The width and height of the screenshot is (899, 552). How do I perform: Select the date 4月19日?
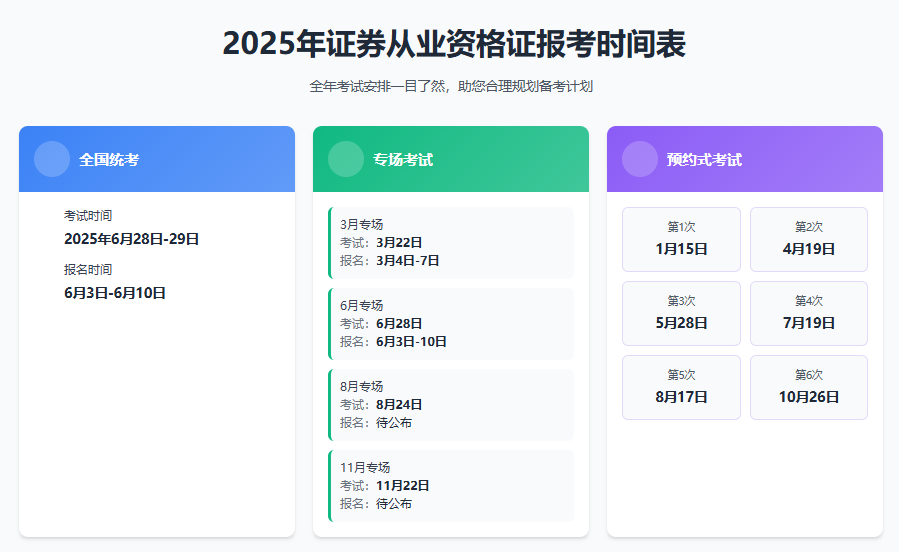tap(808, 249)
